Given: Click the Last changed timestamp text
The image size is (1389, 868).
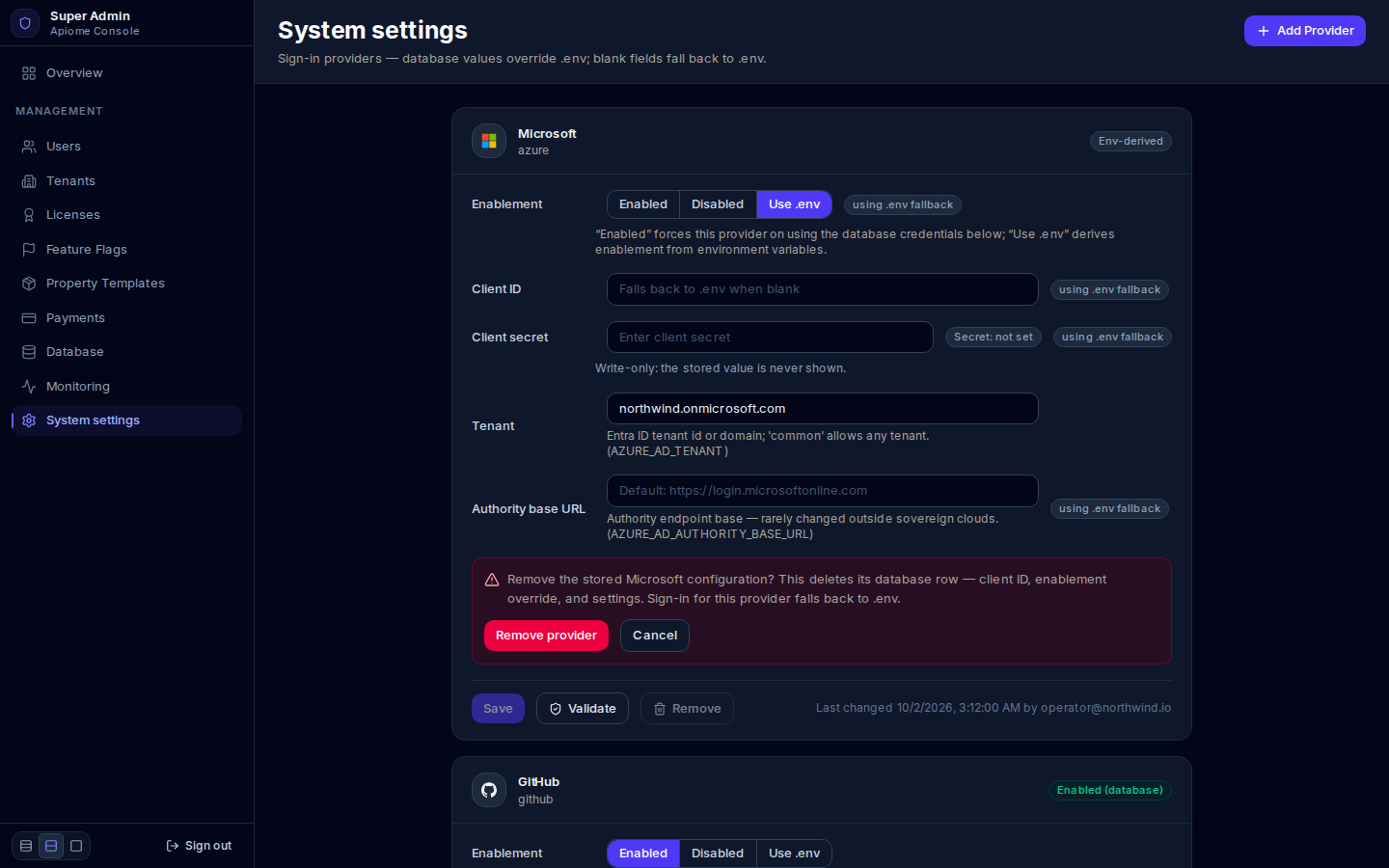Looking at the screenshot, I should pos(994,708).
